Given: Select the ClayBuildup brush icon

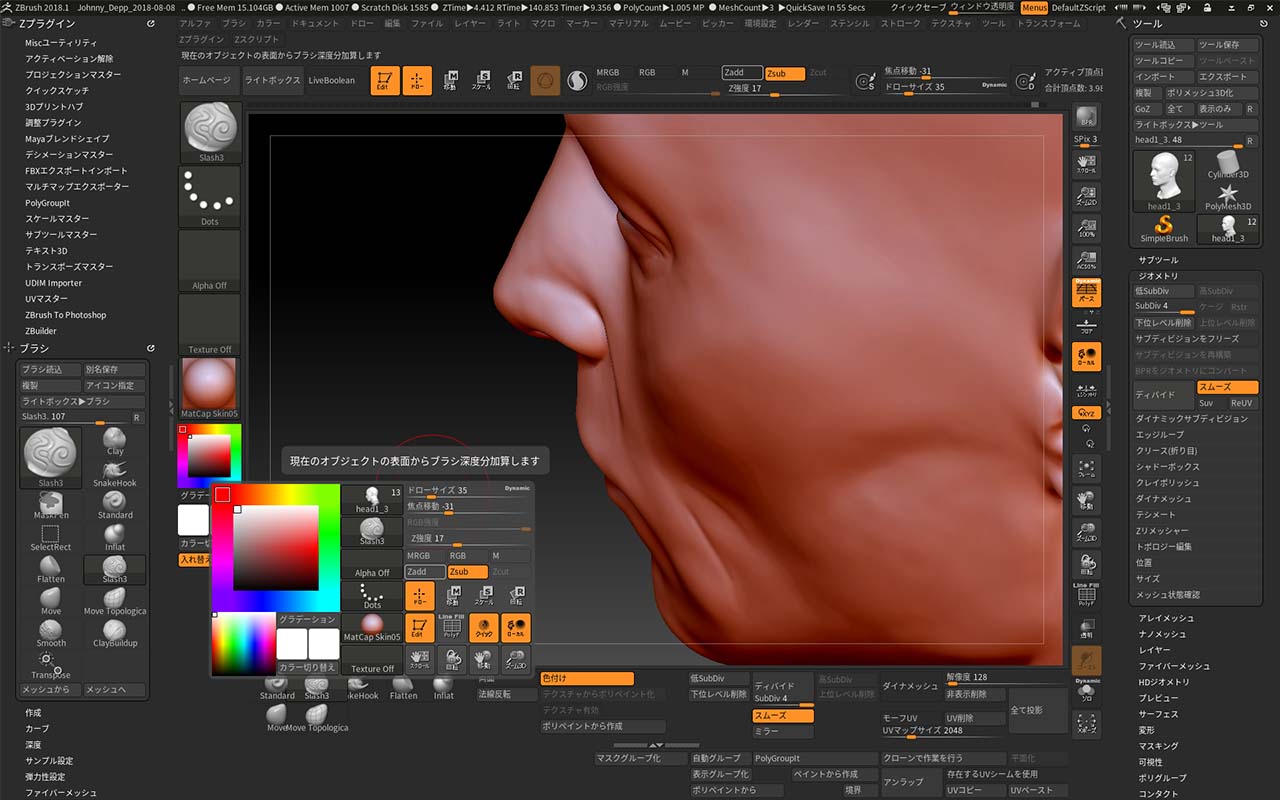Looking at the screenshot, I should click(x=115, y=633).
